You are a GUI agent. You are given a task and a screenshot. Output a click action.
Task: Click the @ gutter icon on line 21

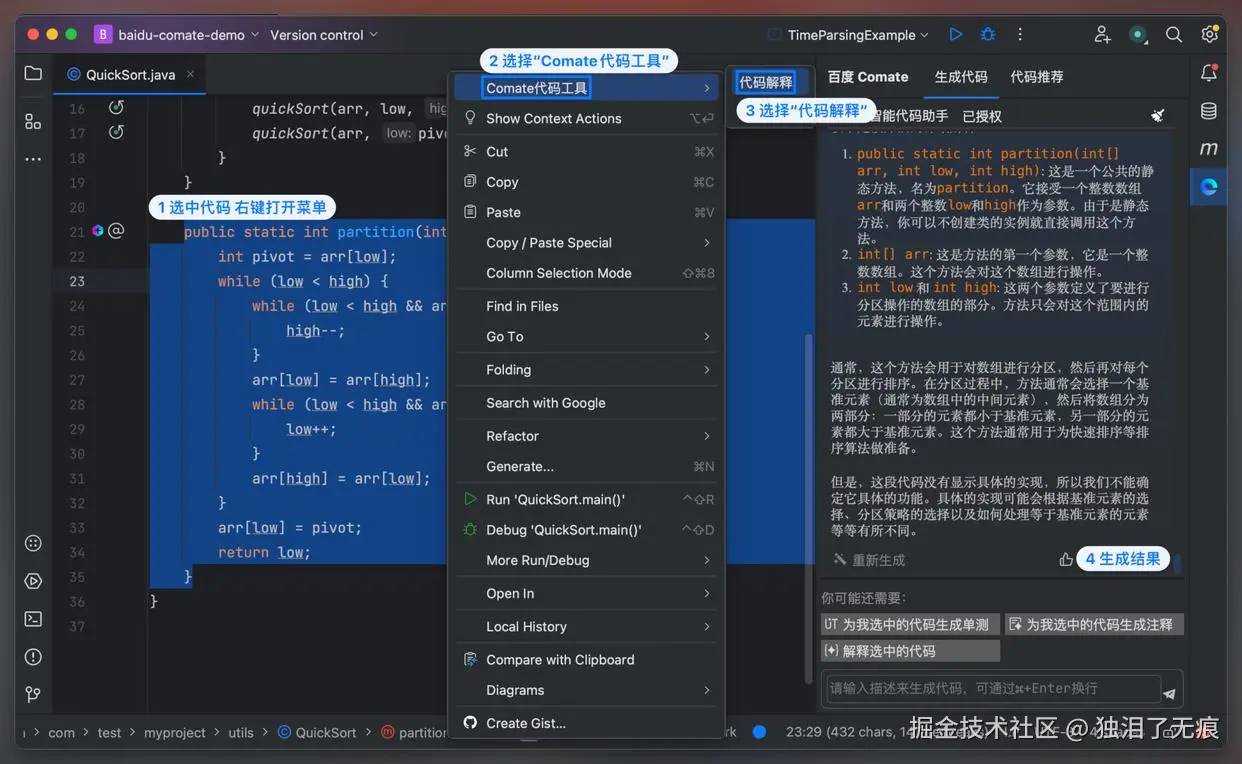(x=116, y=230)
